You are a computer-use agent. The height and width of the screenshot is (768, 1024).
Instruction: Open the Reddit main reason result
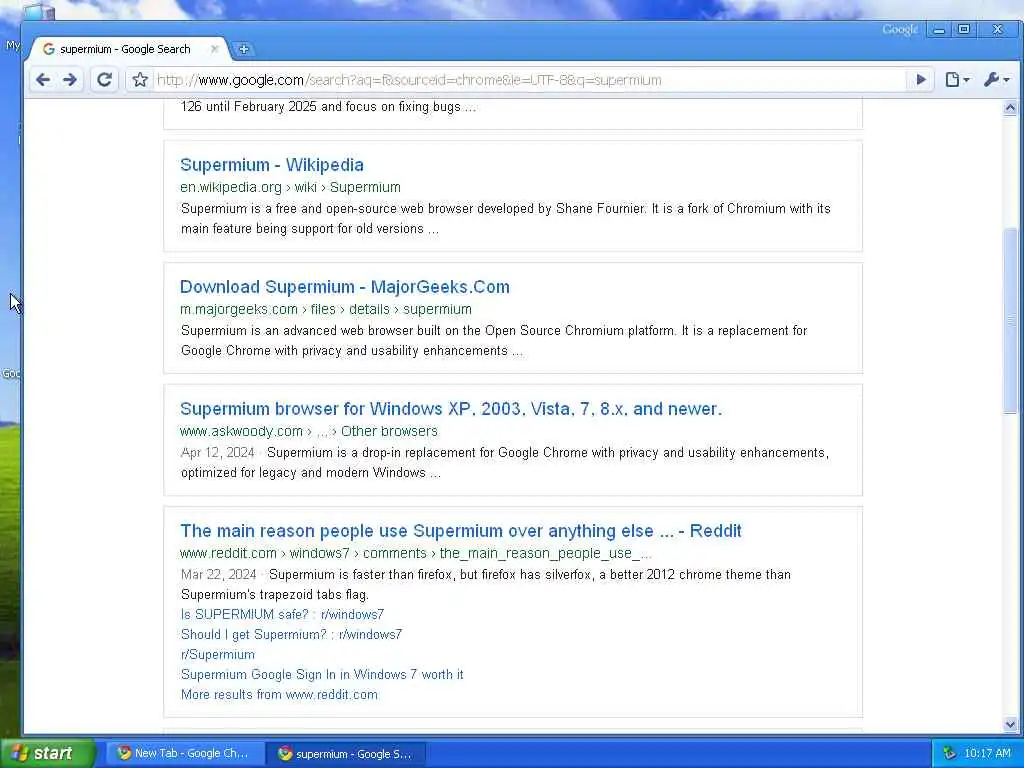pos(461,531)
